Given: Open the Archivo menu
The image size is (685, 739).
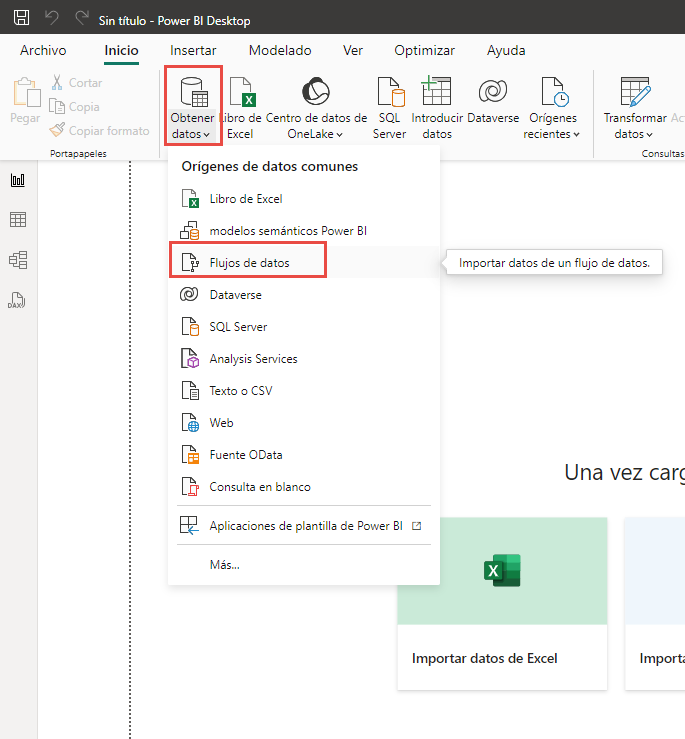Looking at the screenshot, I should (43, 50).
